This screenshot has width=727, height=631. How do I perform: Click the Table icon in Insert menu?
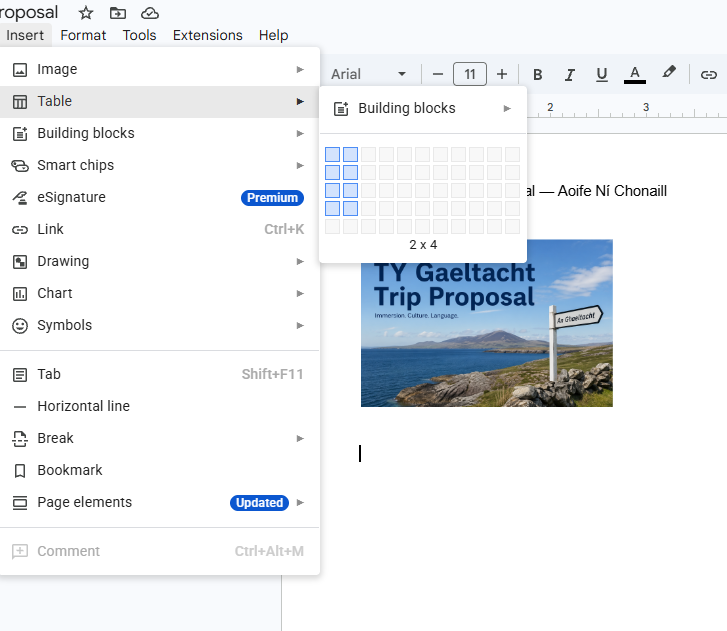[19, 102]
